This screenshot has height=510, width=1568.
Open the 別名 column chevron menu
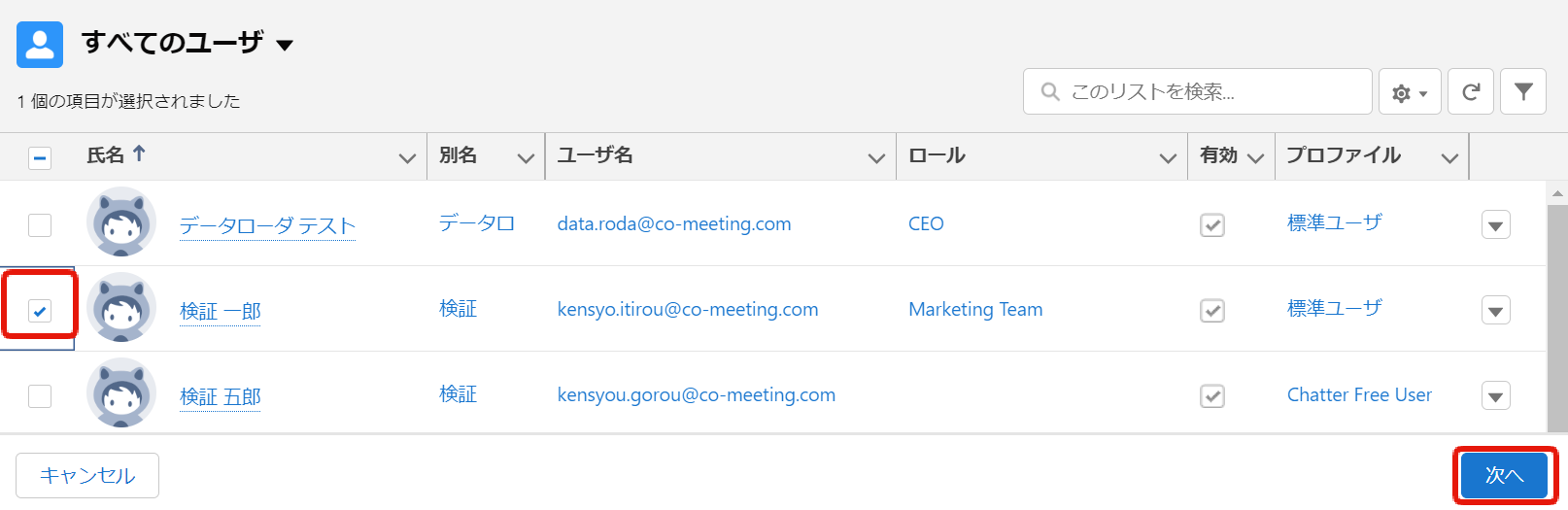tap(526, 158)
